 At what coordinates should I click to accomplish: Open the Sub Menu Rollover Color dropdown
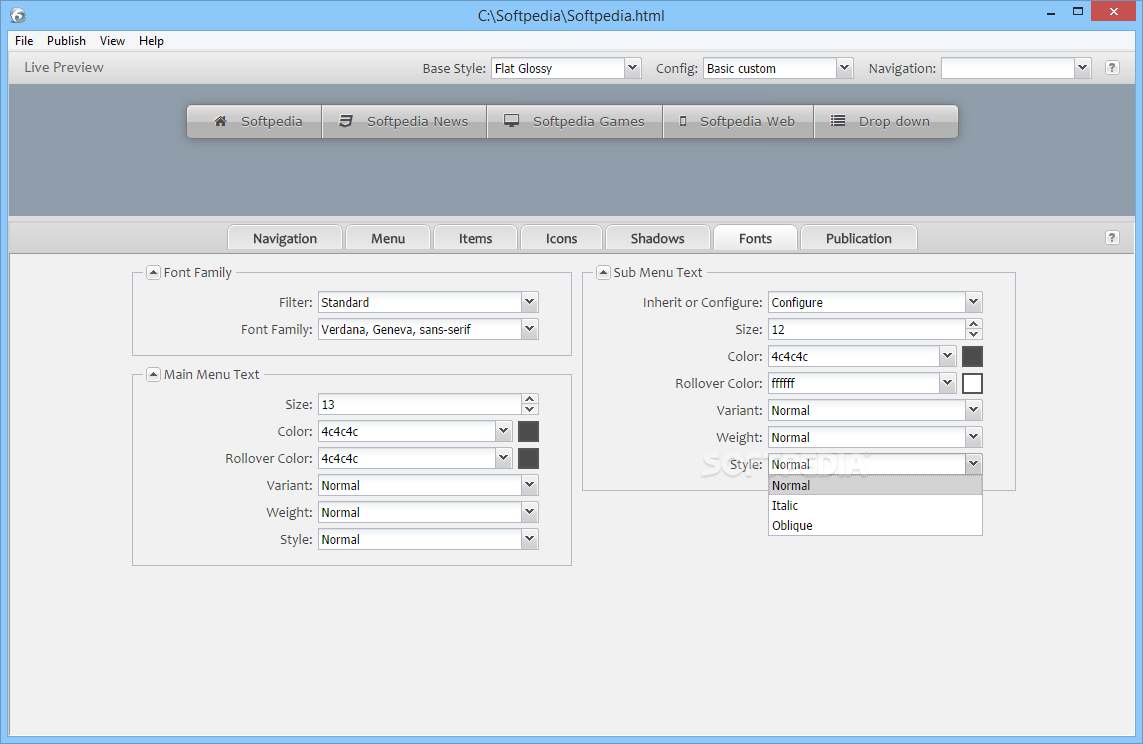[948, 383]
